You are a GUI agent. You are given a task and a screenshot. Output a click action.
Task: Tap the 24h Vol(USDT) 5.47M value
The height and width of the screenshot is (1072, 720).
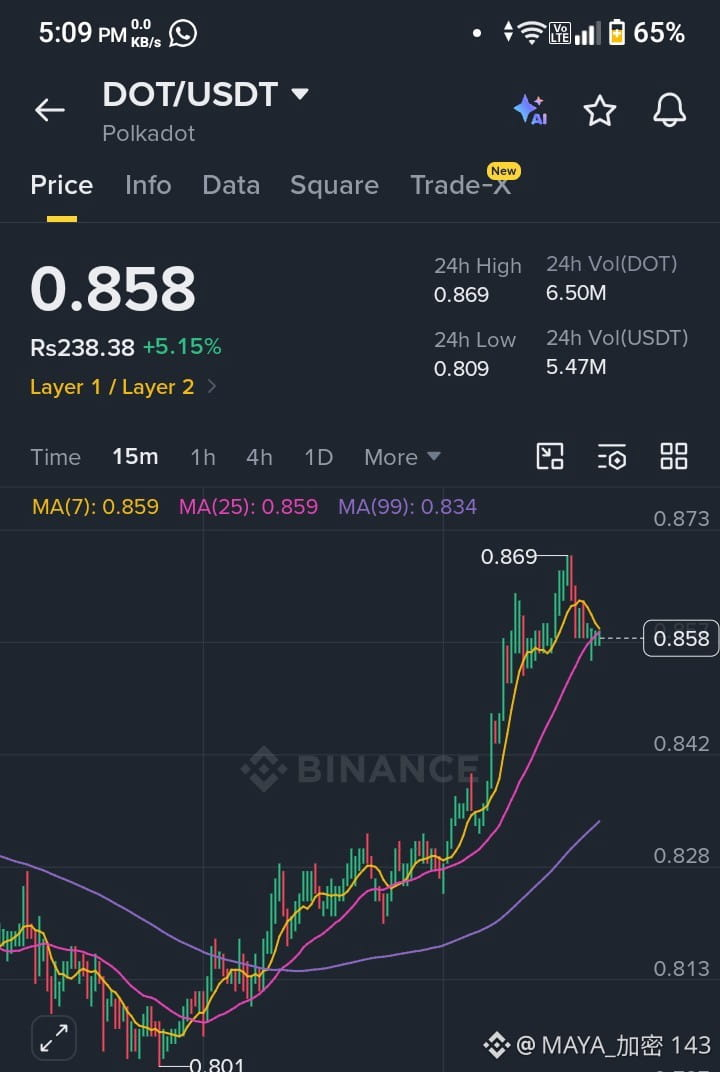[576, 367]
